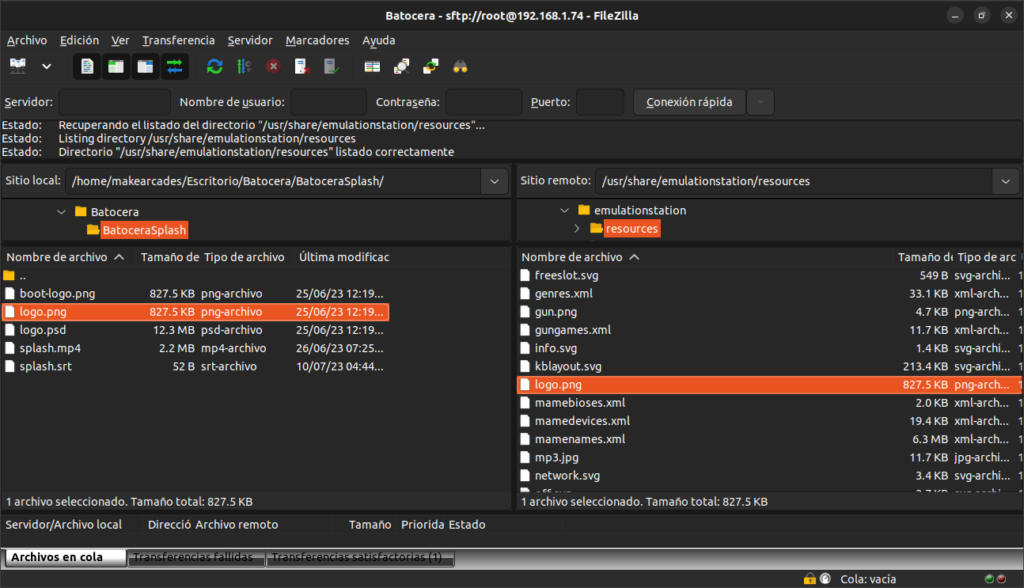Open the Ayuda menu
Screen dimensions: 1024x588
(x=379, y=41)
